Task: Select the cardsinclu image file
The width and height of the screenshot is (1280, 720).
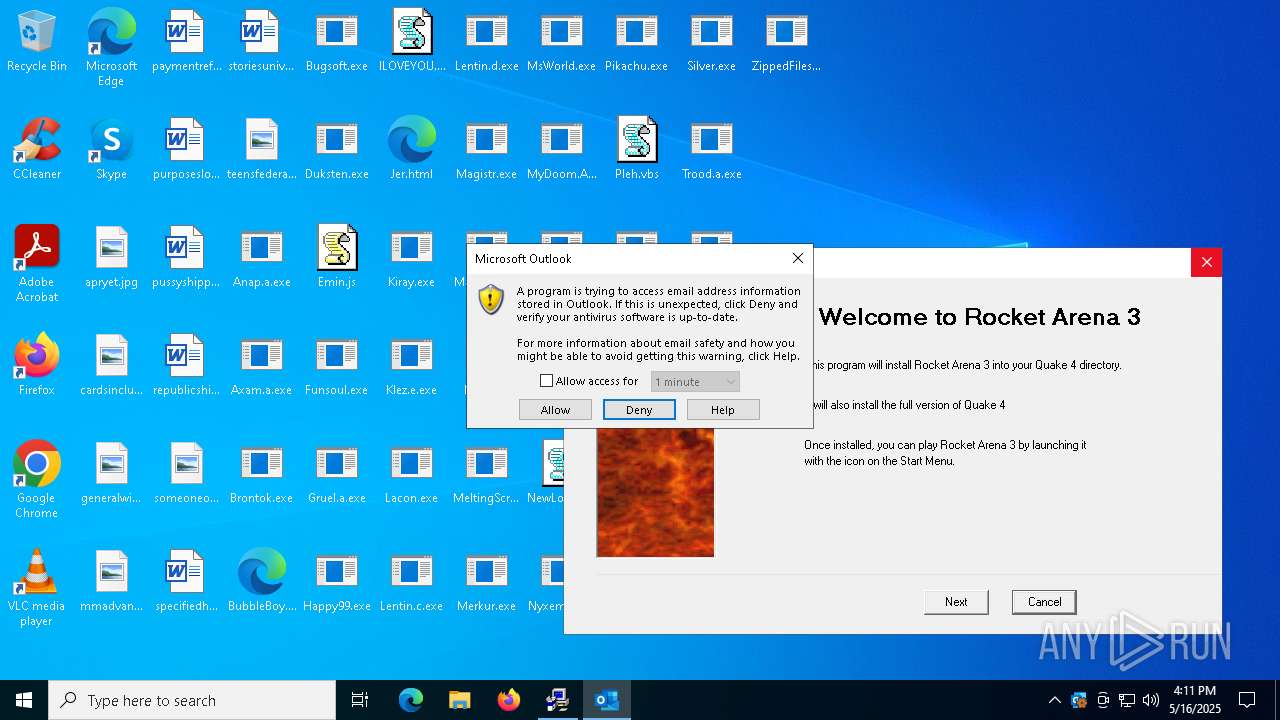Action: coord(112,365)
